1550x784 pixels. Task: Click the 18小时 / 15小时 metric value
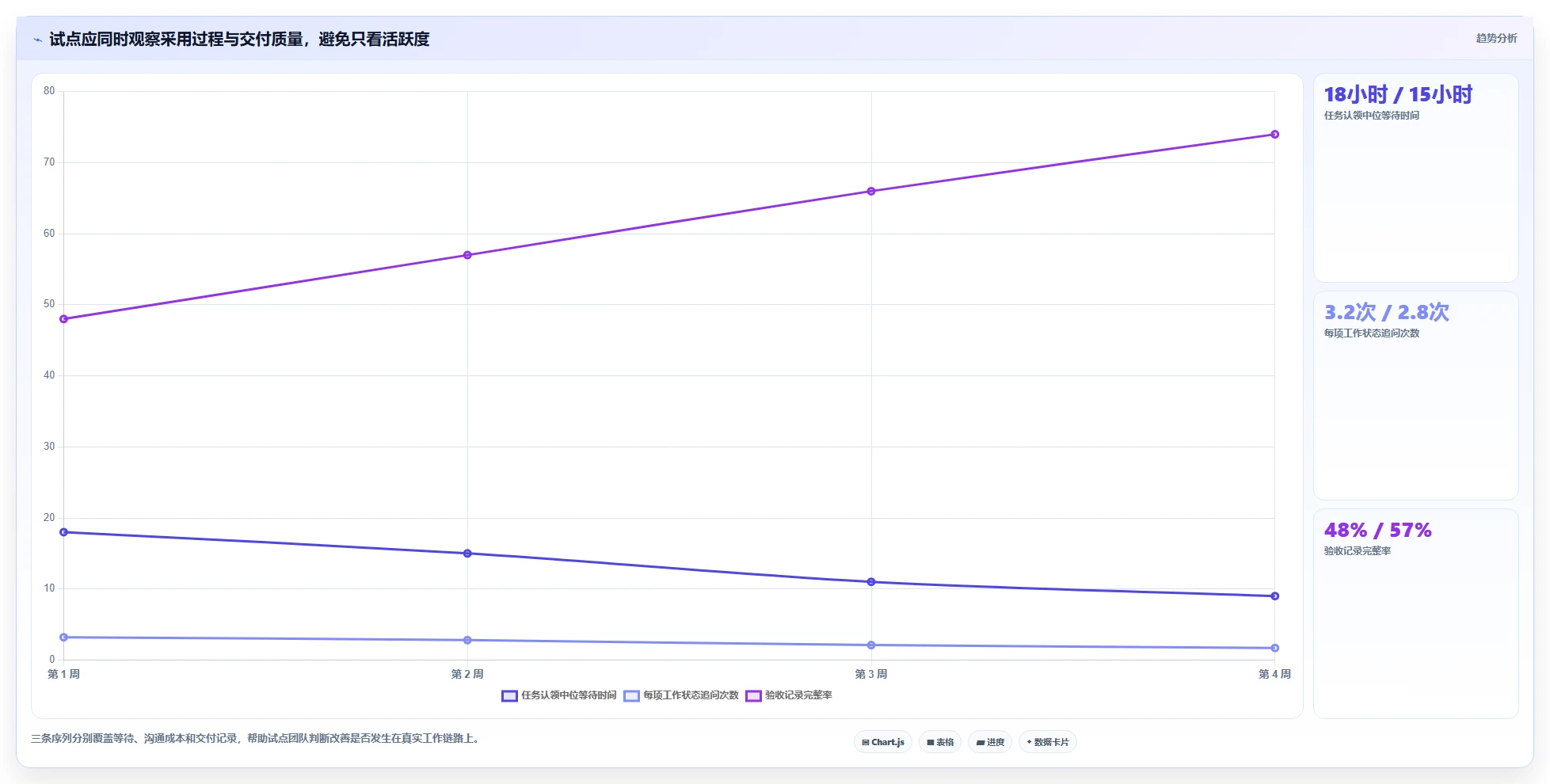pos(1398,95)
